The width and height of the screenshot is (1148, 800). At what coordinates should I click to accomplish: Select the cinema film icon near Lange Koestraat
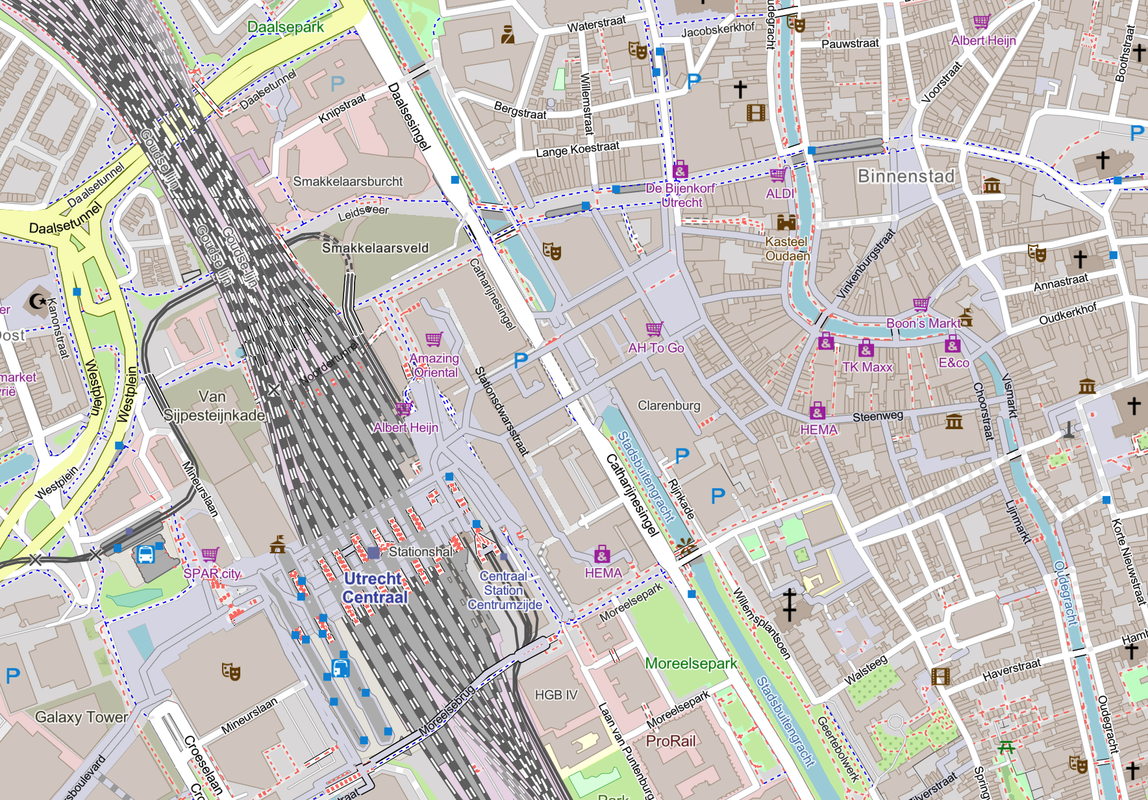[x=756, y=113]
